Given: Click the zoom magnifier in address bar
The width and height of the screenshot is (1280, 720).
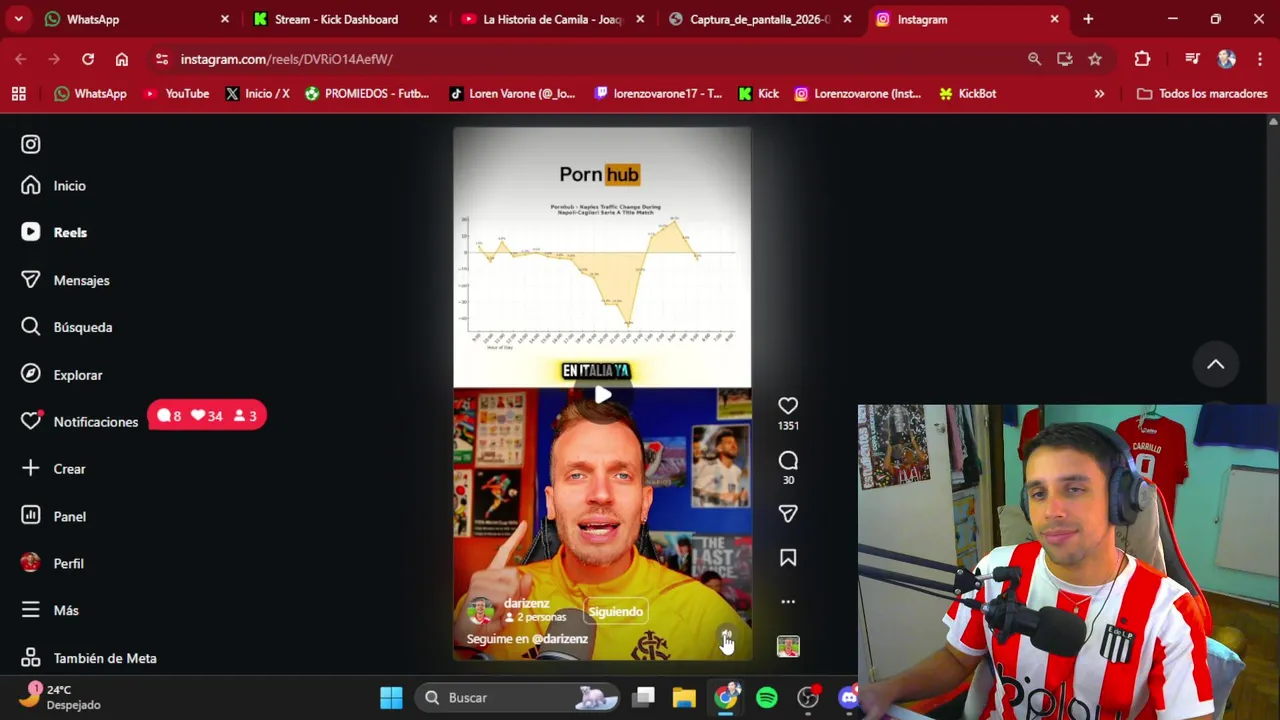Looking at the screenshot, I should tap(1035, 59).
